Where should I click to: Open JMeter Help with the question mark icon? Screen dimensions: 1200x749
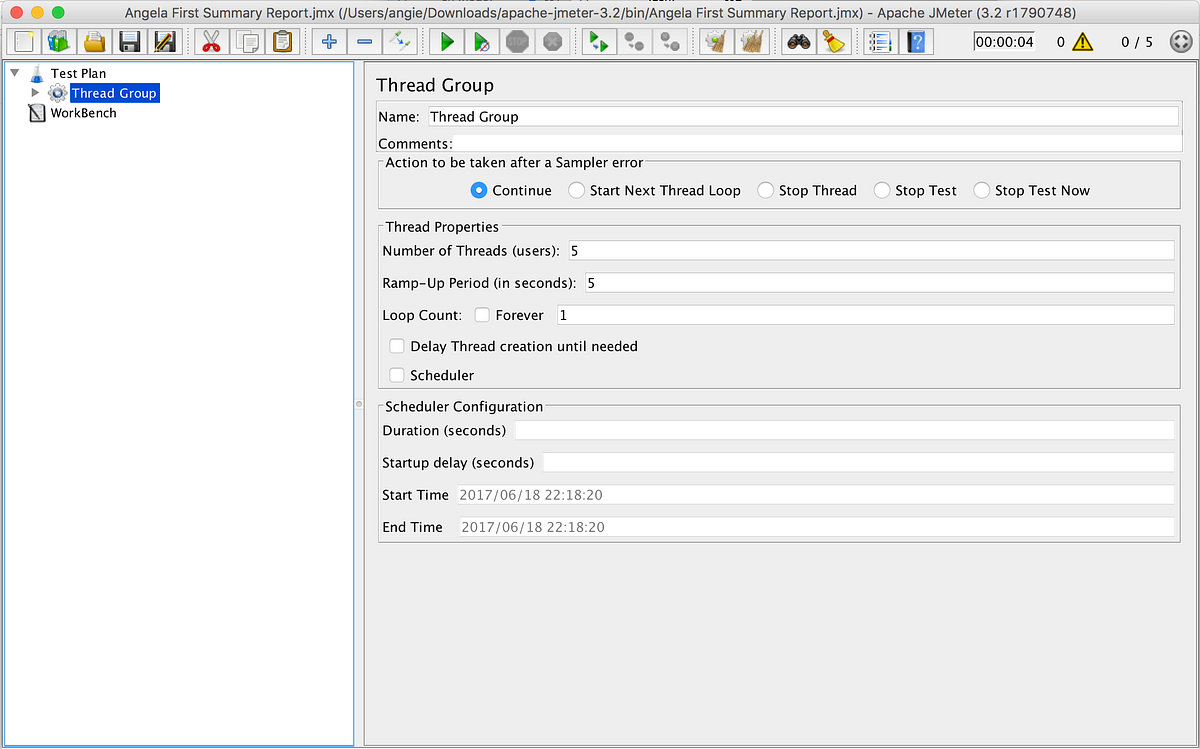[x=917, y=41]
